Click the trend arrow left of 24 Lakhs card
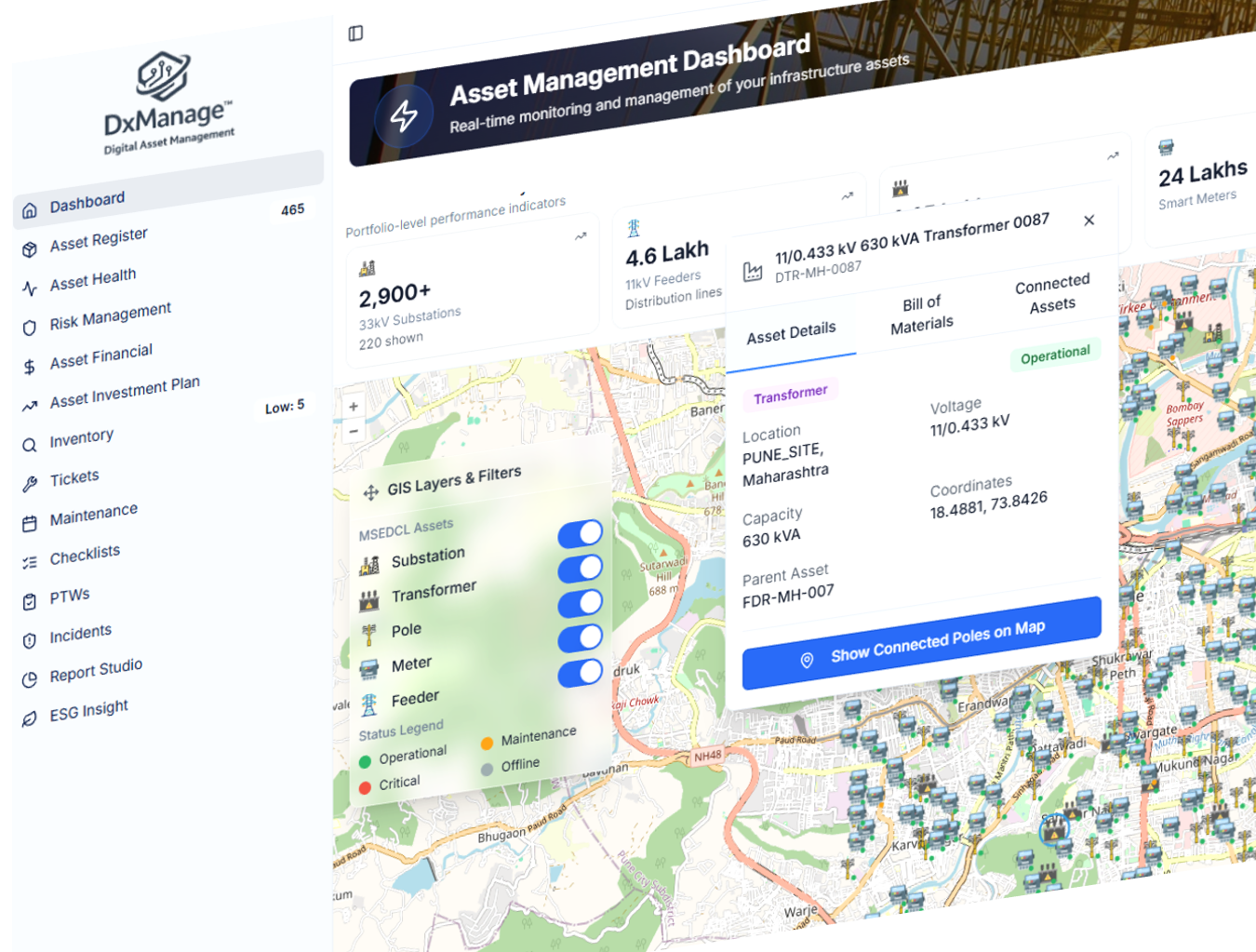Image resolution: width=1256 pixels, height=952 pixels. (1113, 156)
